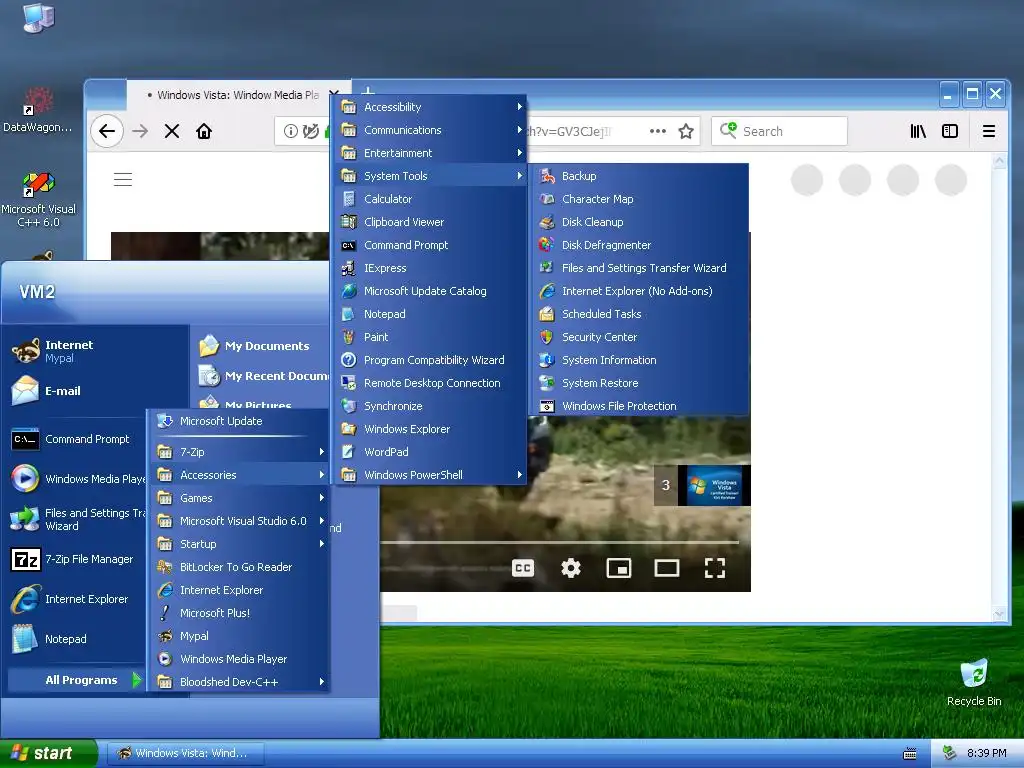The height and width of the screenshot is (768, 1024).
Task: Expand the Windows PowerShell submenu
Action: click(430, 475)
